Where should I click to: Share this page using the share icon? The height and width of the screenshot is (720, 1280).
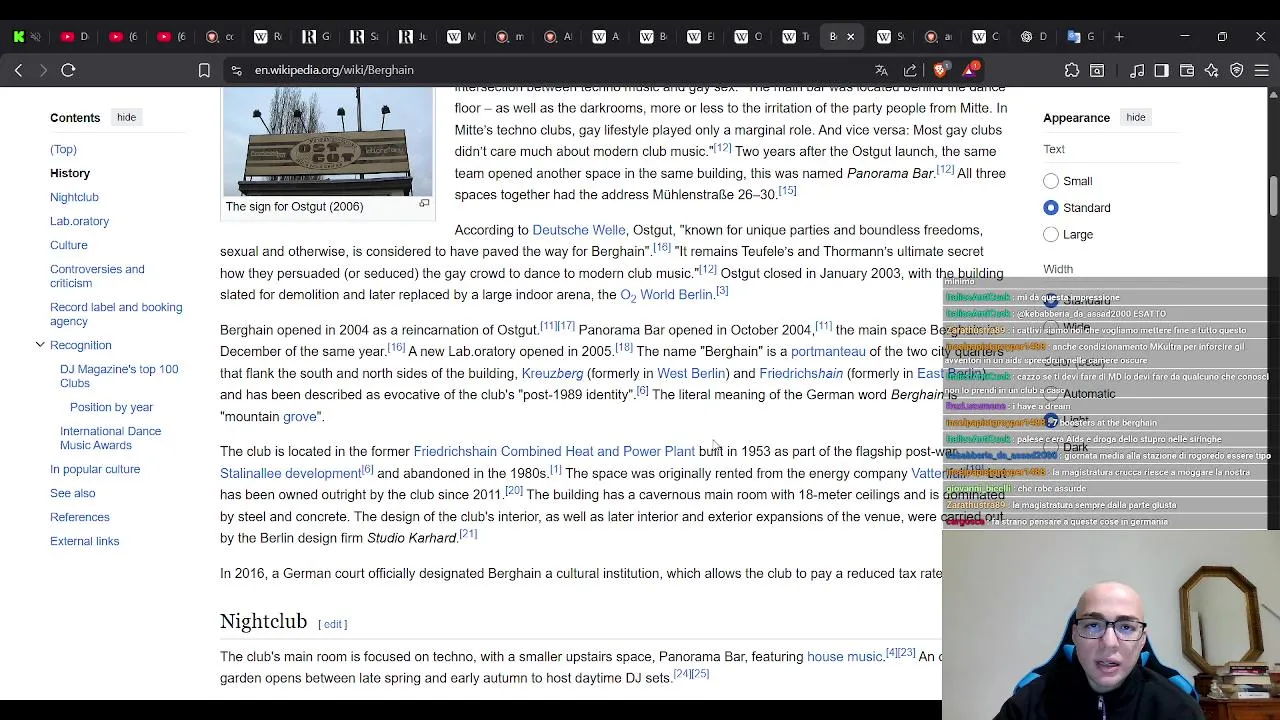click(910, 70)
